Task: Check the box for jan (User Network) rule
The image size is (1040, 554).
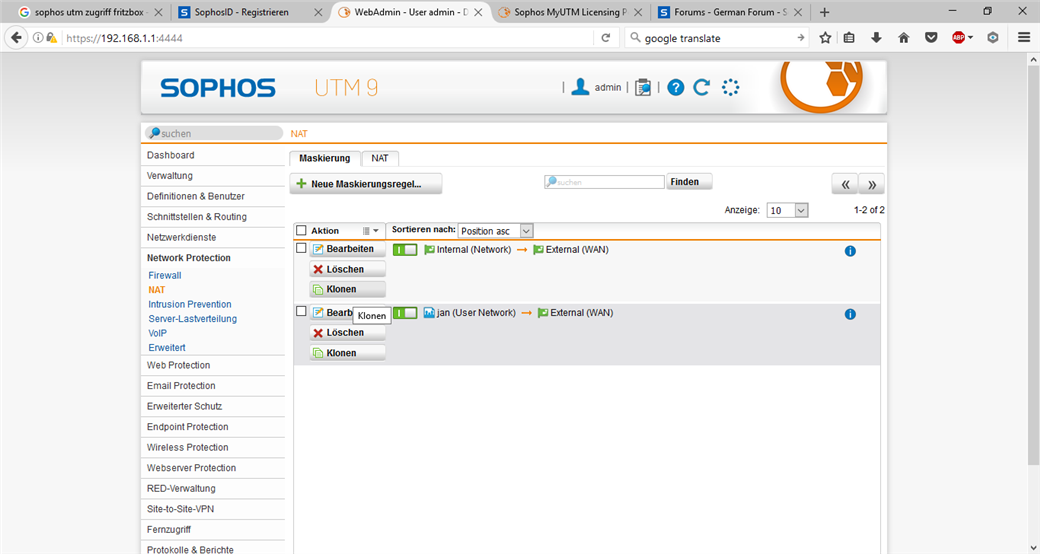Action: coord(301,311)
